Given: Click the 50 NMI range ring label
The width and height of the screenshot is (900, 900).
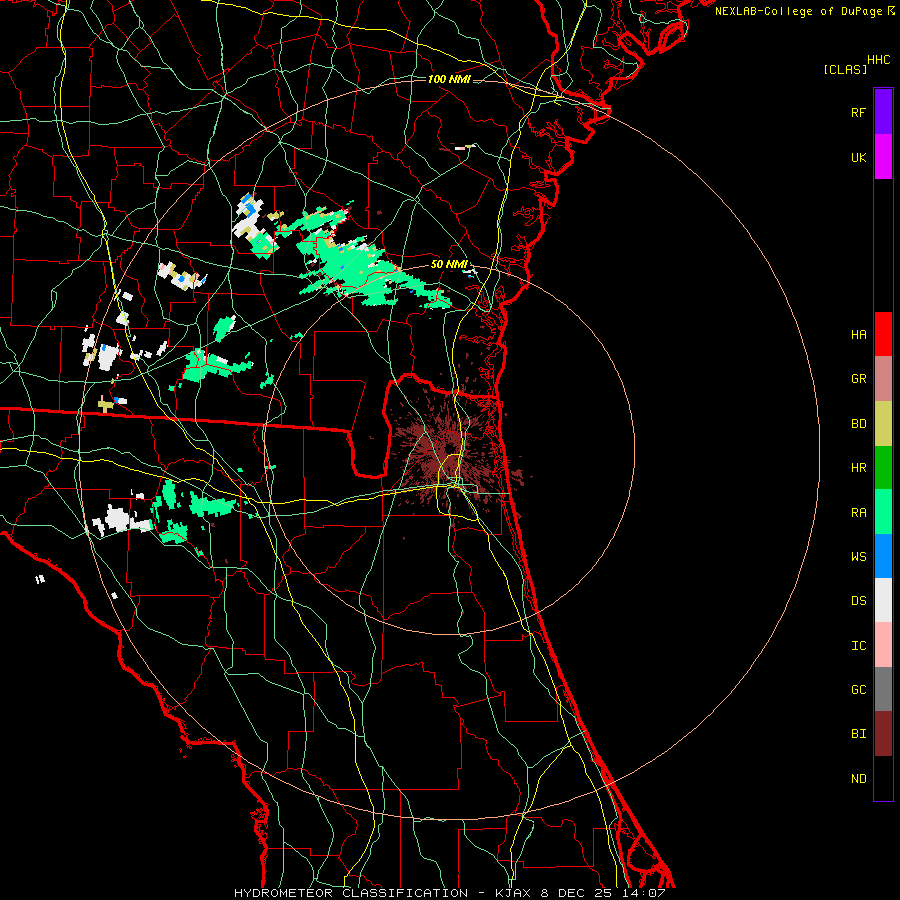Looking at the screenshot, I should click(449, 264).
